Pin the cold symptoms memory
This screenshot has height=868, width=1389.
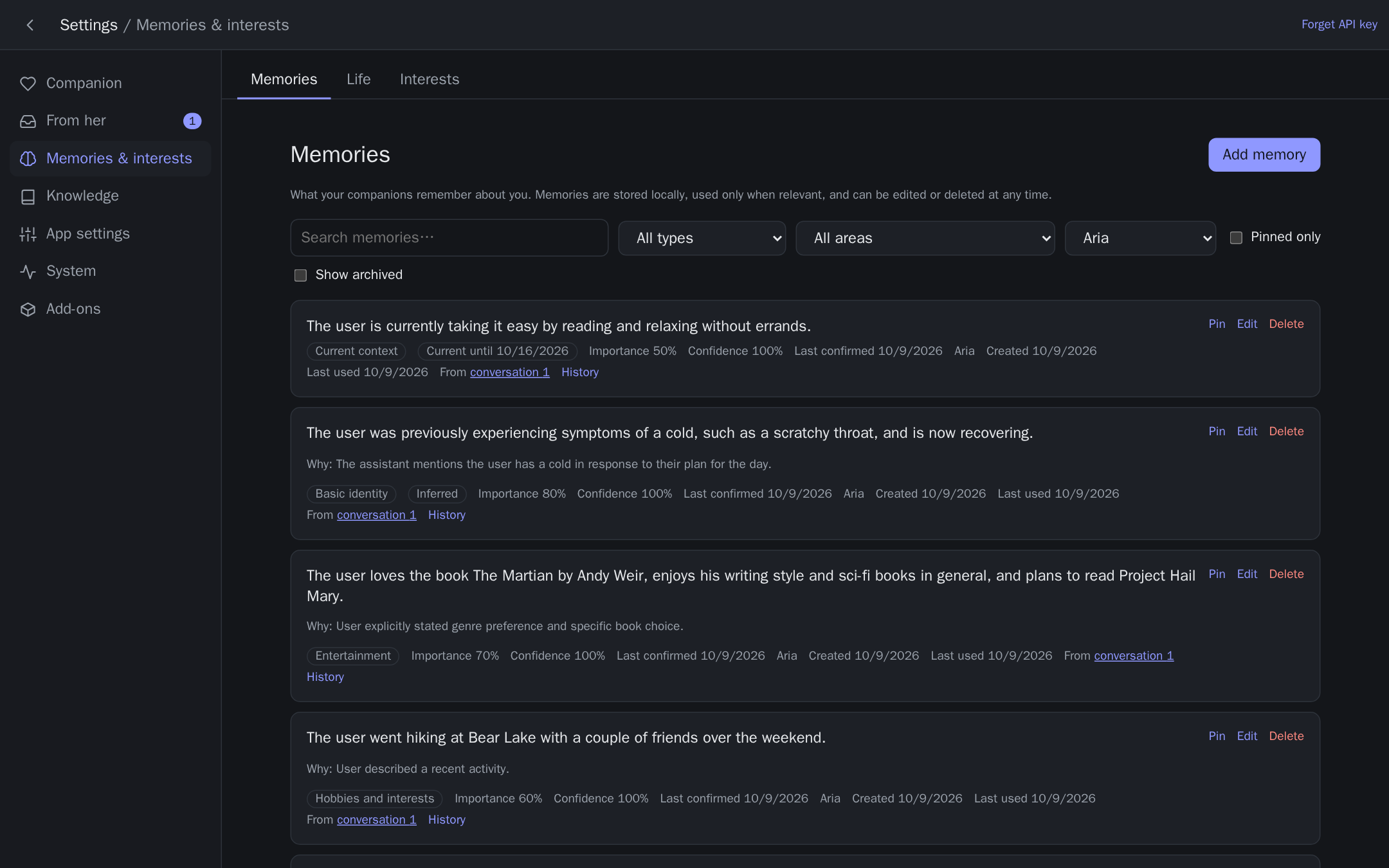pos(1217,431)
